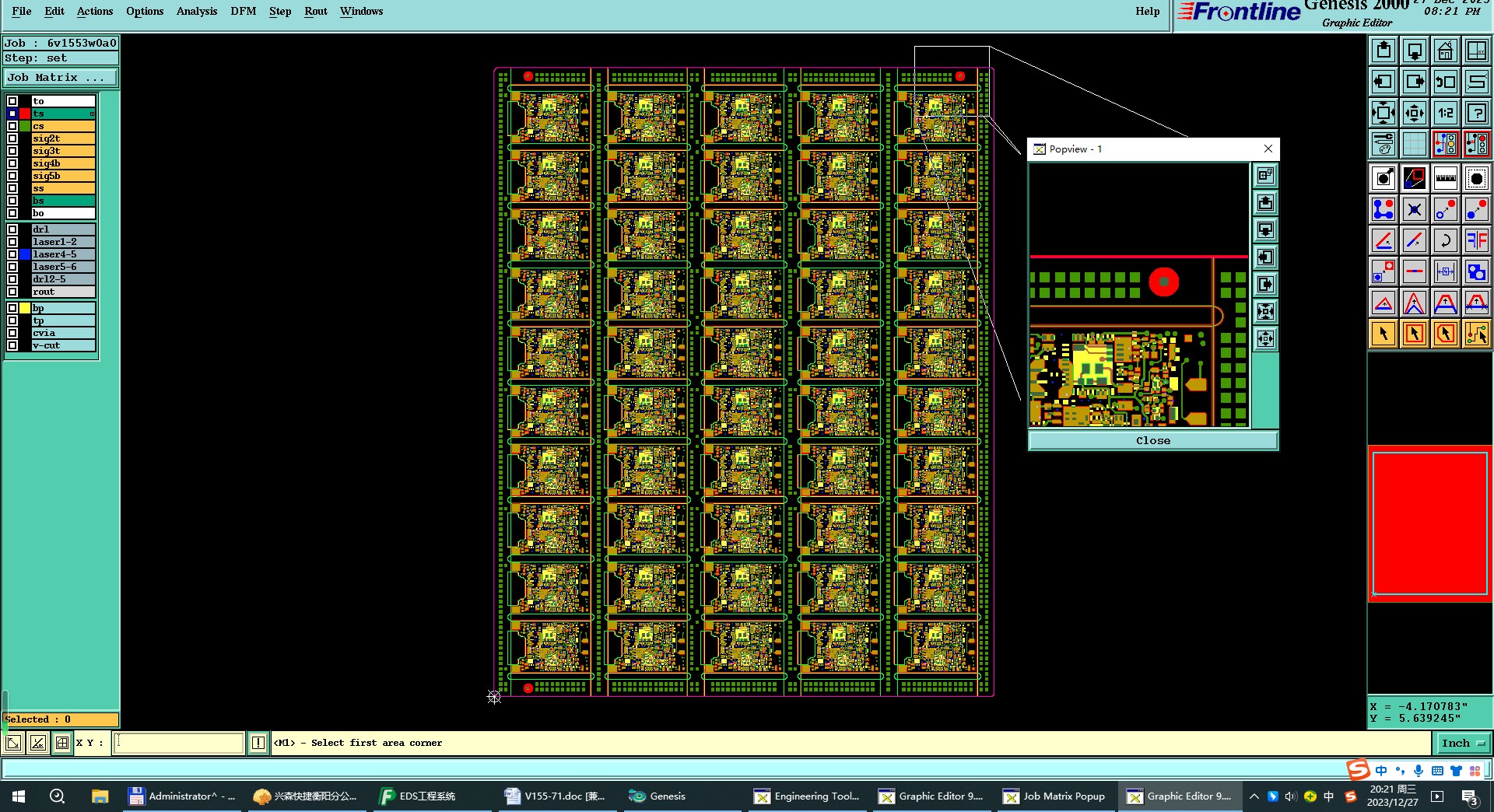This screenshot has width=1494, height=812.
Task: Click the help question mark icon
Action: coord(1476,113)
